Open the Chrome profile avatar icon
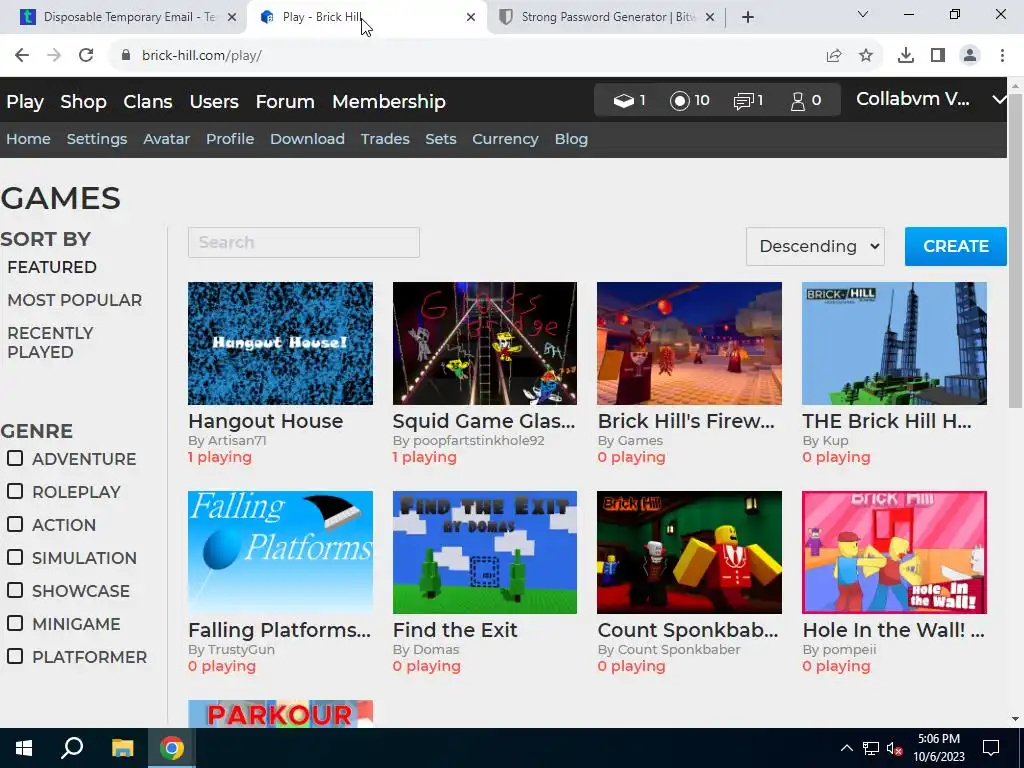 pos(970,56)
